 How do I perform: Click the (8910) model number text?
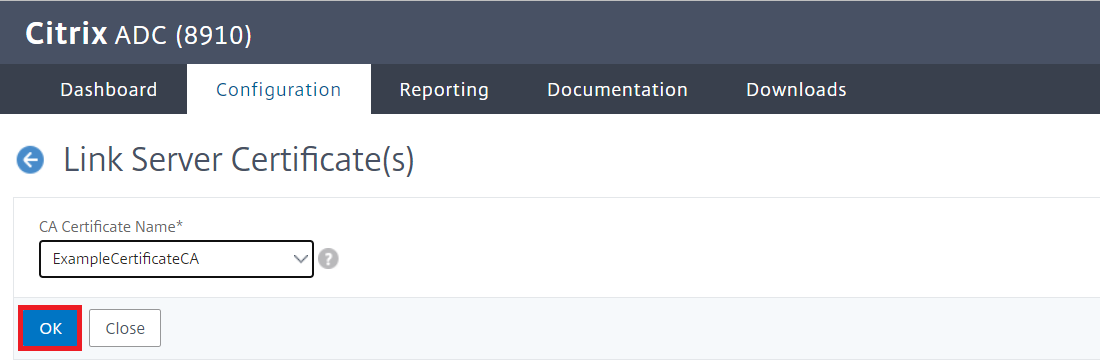click(x=213, y=36)
